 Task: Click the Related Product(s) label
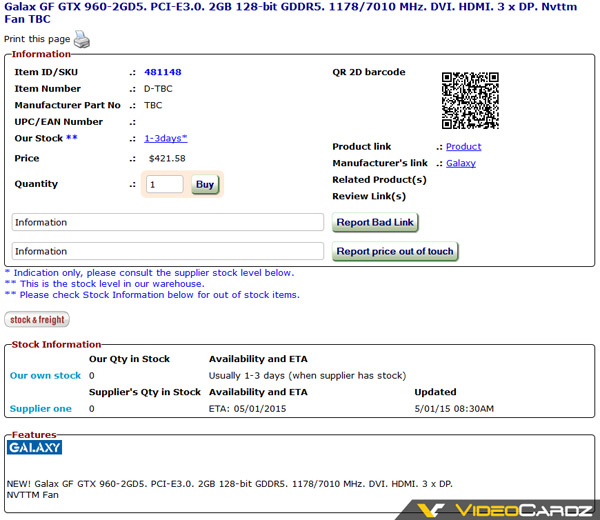(x=379, y=180)
